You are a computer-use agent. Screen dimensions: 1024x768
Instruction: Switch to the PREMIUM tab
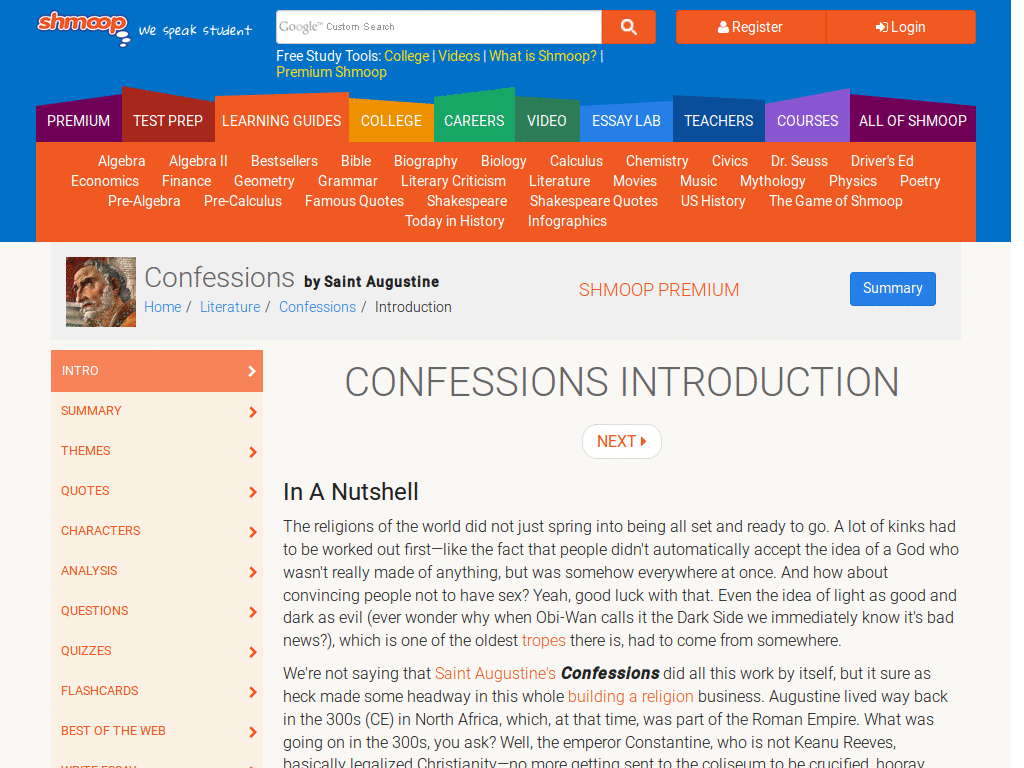pos(78,121)
